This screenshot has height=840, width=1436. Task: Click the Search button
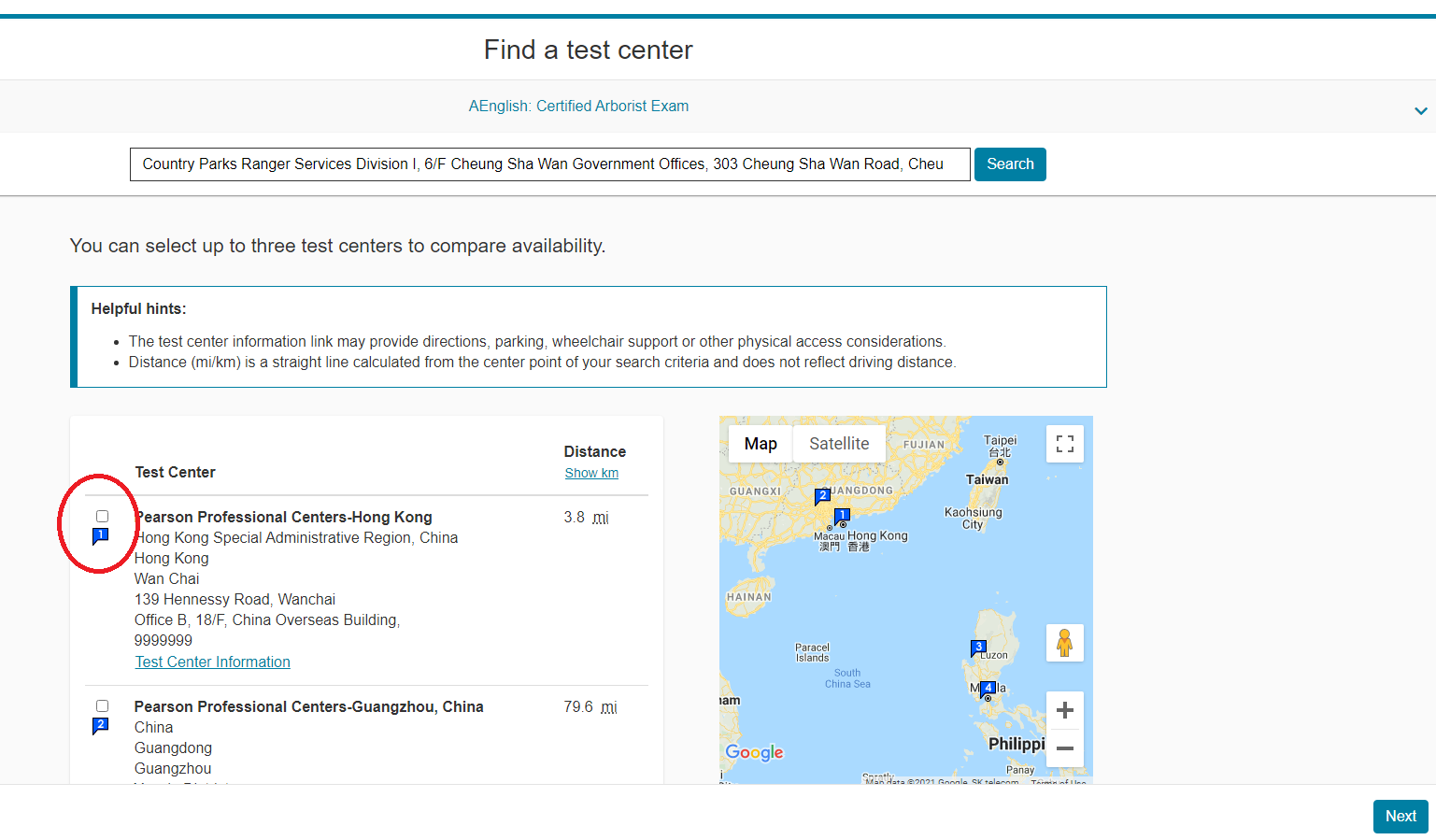pyautogui.click(x=1010, y=164)
